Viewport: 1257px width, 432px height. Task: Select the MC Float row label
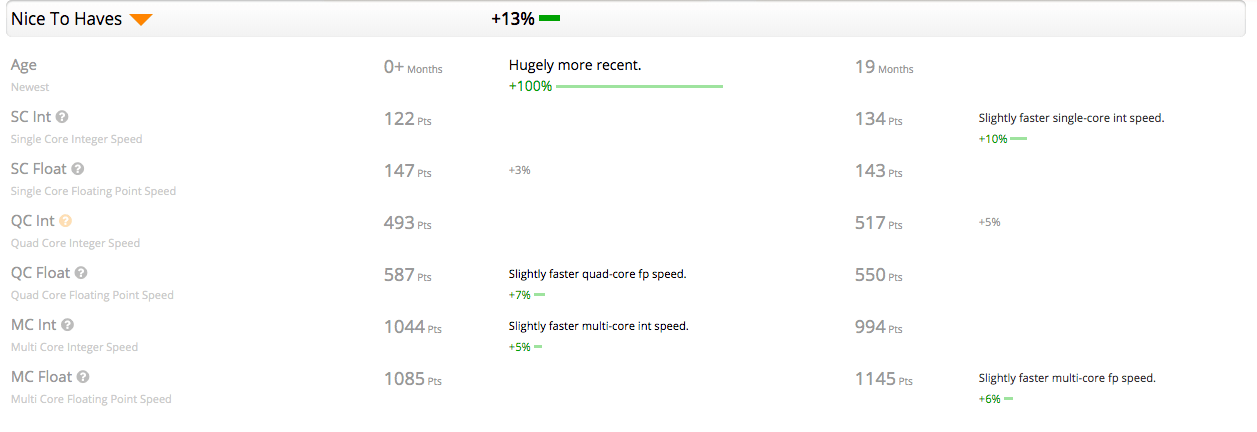(x=42, y=377)
